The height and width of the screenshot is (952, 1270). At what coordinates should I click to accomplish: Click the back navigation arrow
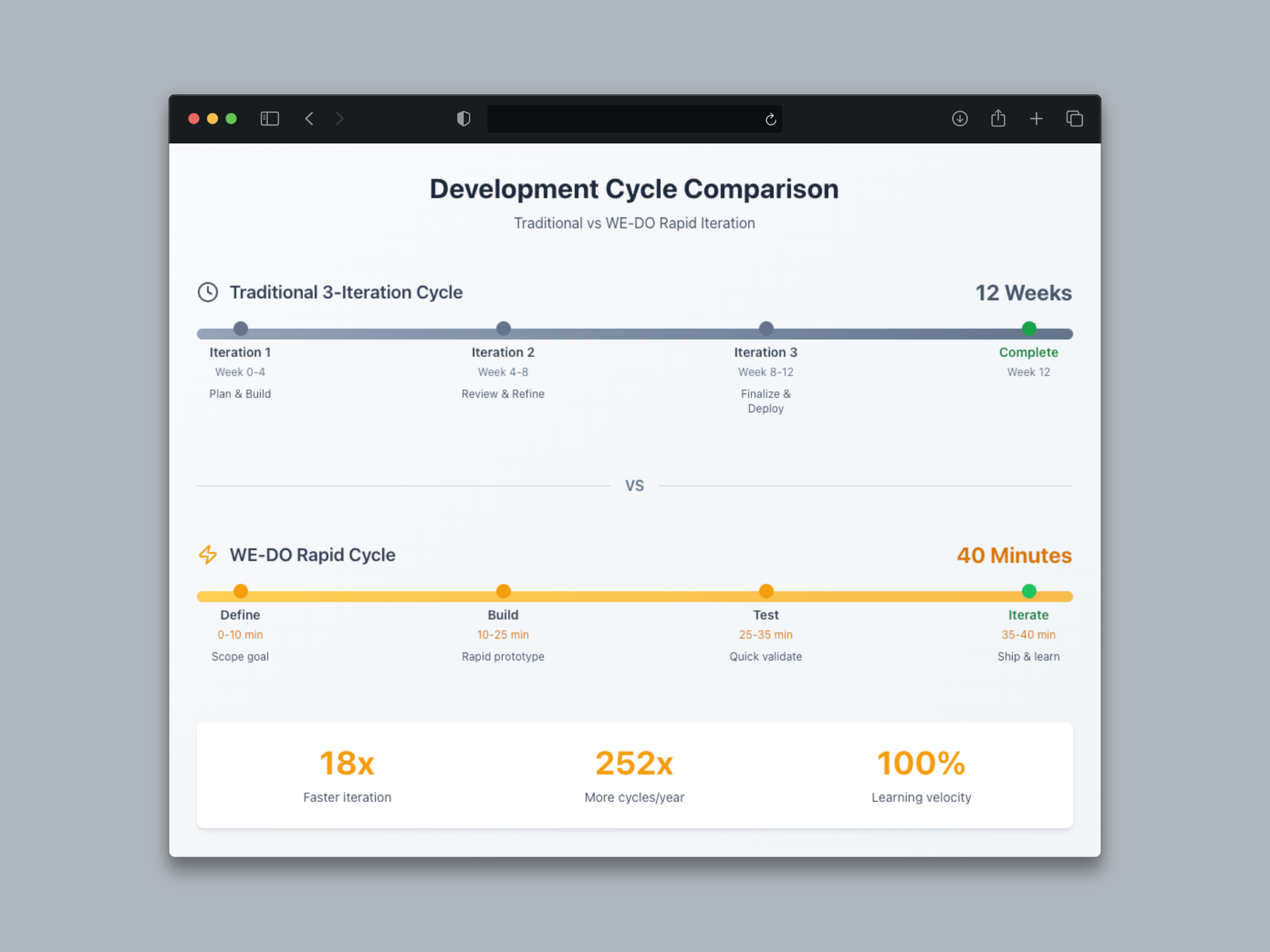coord(309,118)
